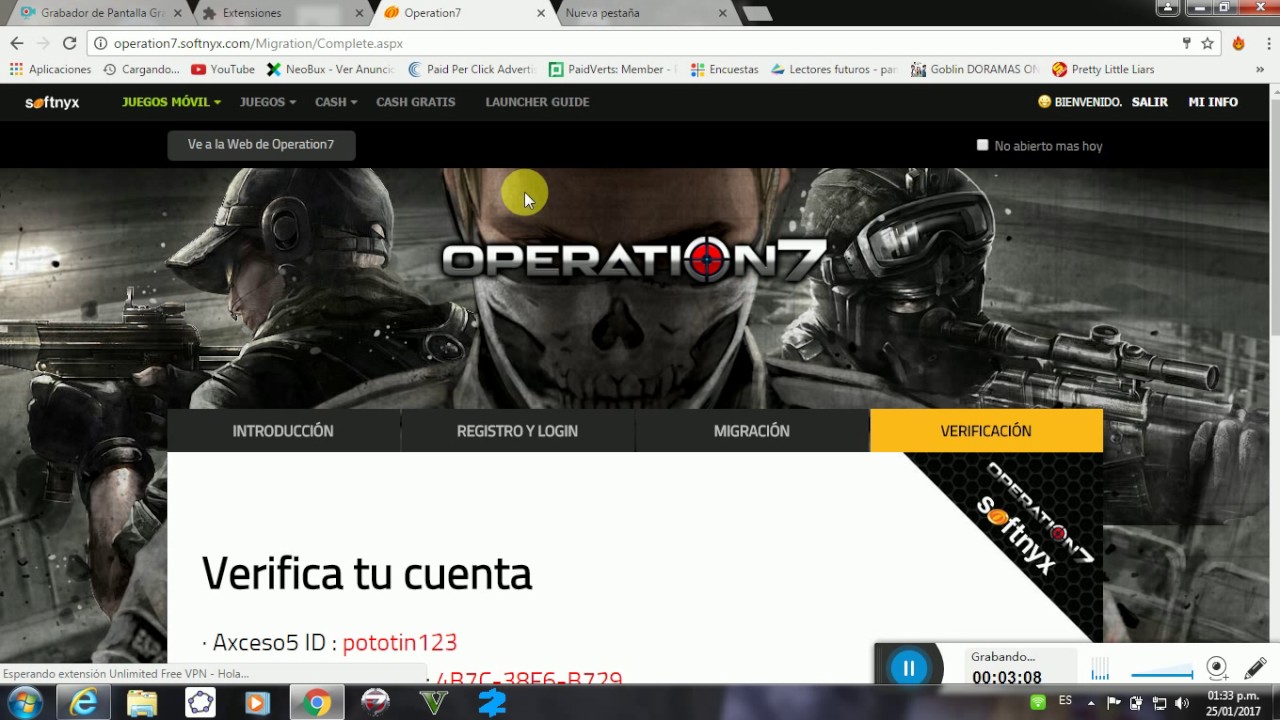Click the Softnyx logo
The width and height of the screenshot is (1280, 720).
pyautogui.click(x=52, y=102)
